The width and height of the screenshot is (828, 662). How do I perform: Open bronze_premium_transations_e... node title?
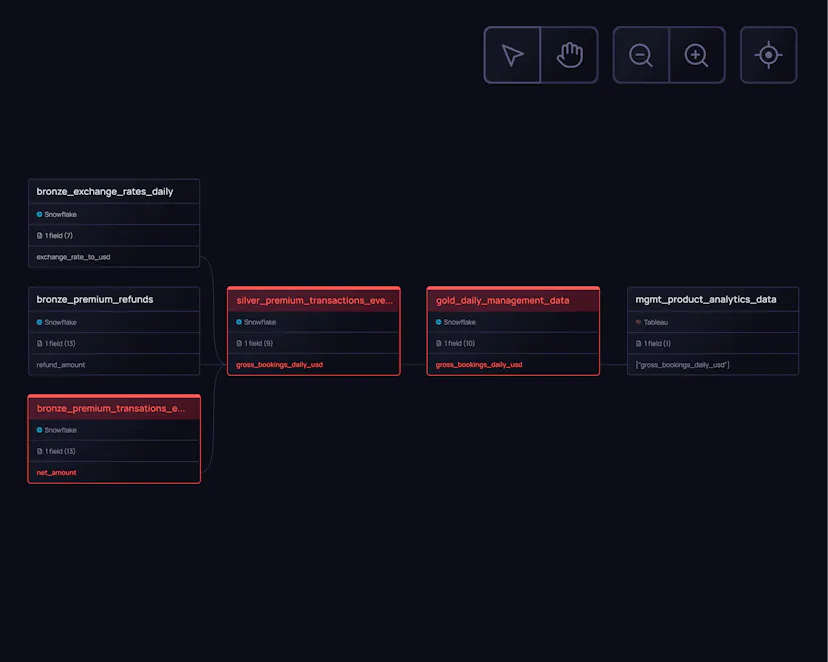[111, 409]
